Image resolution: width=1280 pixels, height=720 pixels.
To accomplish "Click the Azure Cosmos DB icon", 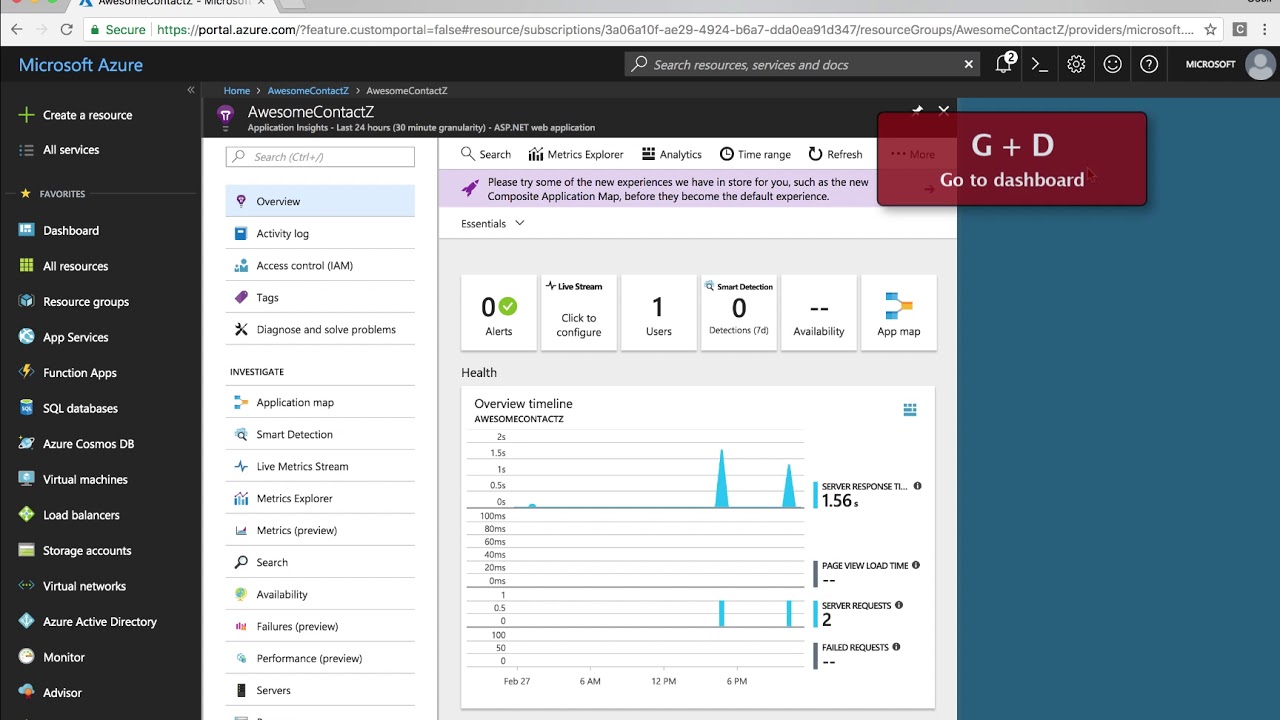I will coord(26,443).
